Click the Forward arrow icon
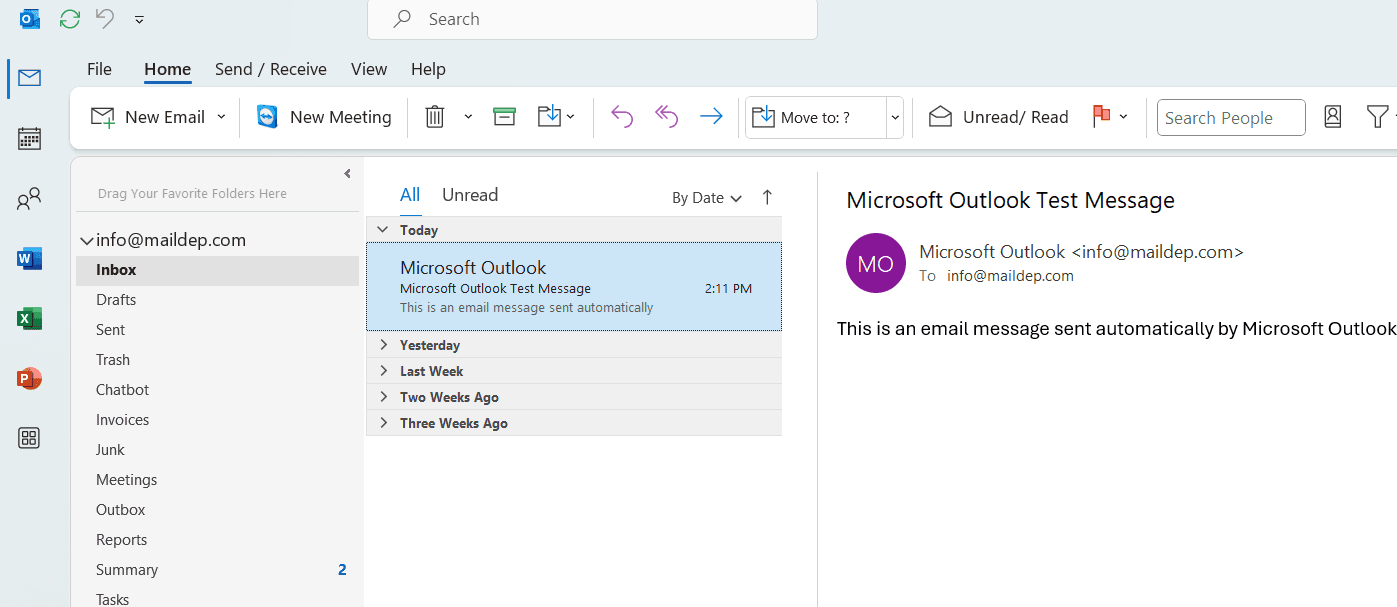Screen dimensions: 1397x607 [x=711, y=117]
